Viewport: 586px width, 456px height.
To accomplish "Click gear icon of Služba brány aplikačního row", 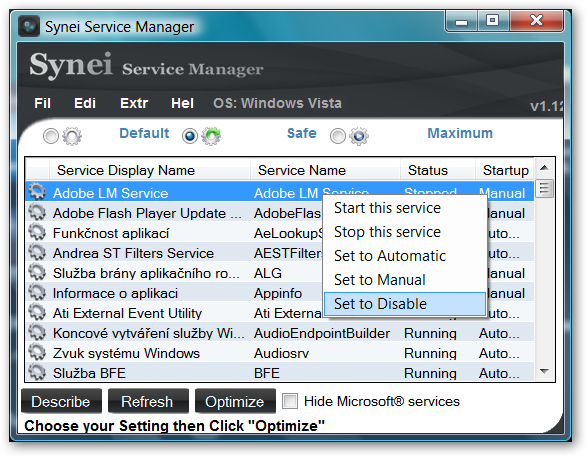I will 37,272.
